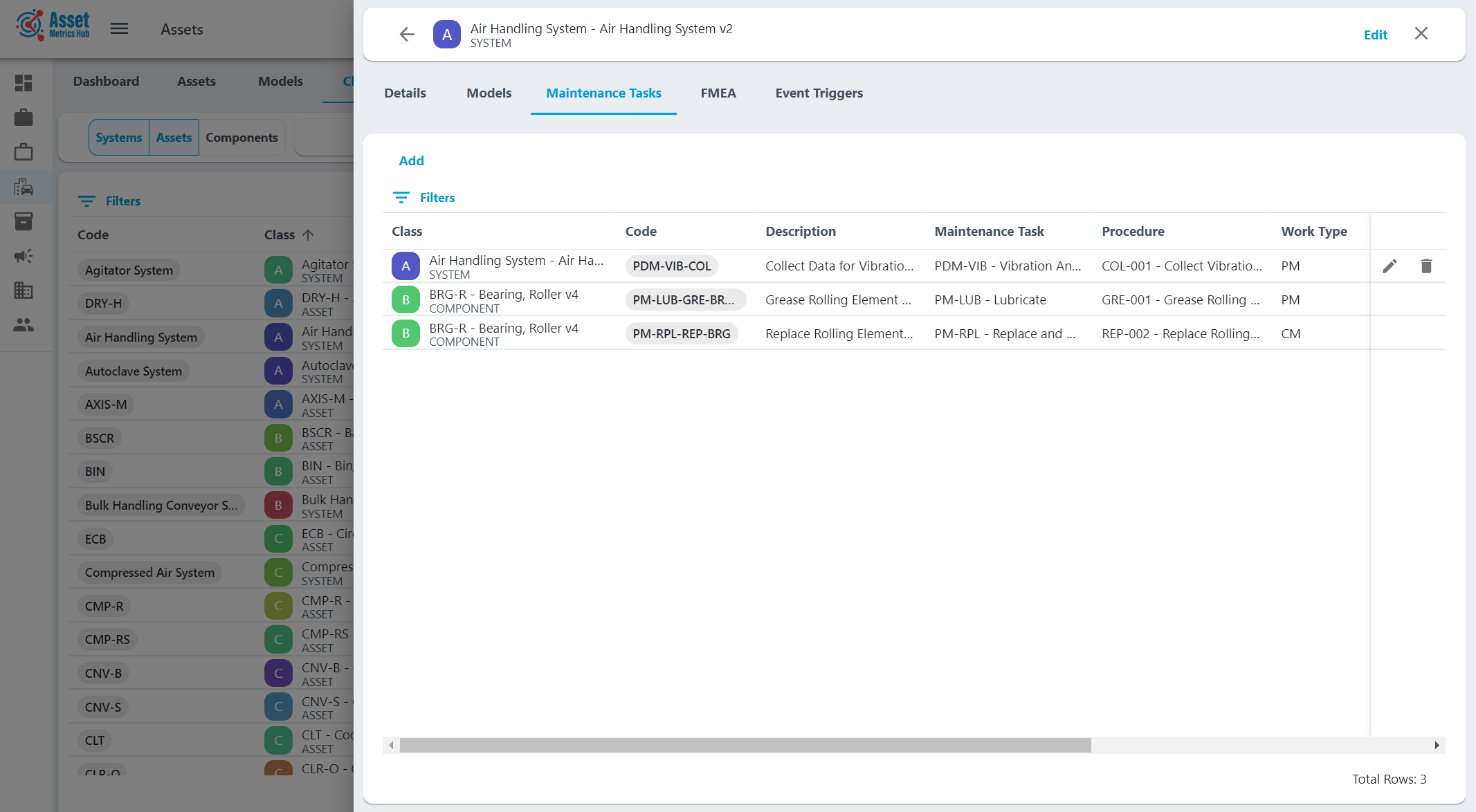Toggle the Components filter button

click(x=242, y=137)
